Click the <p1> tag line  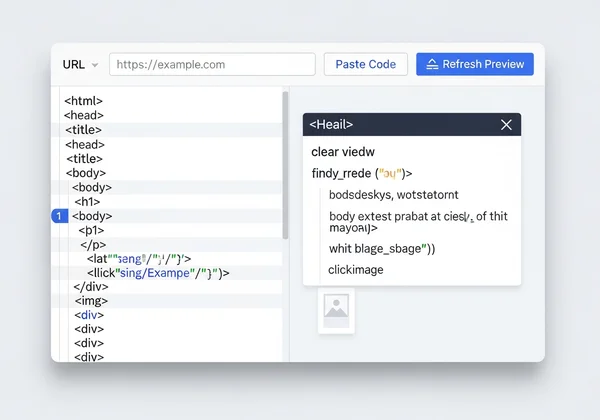click(91, 230)
